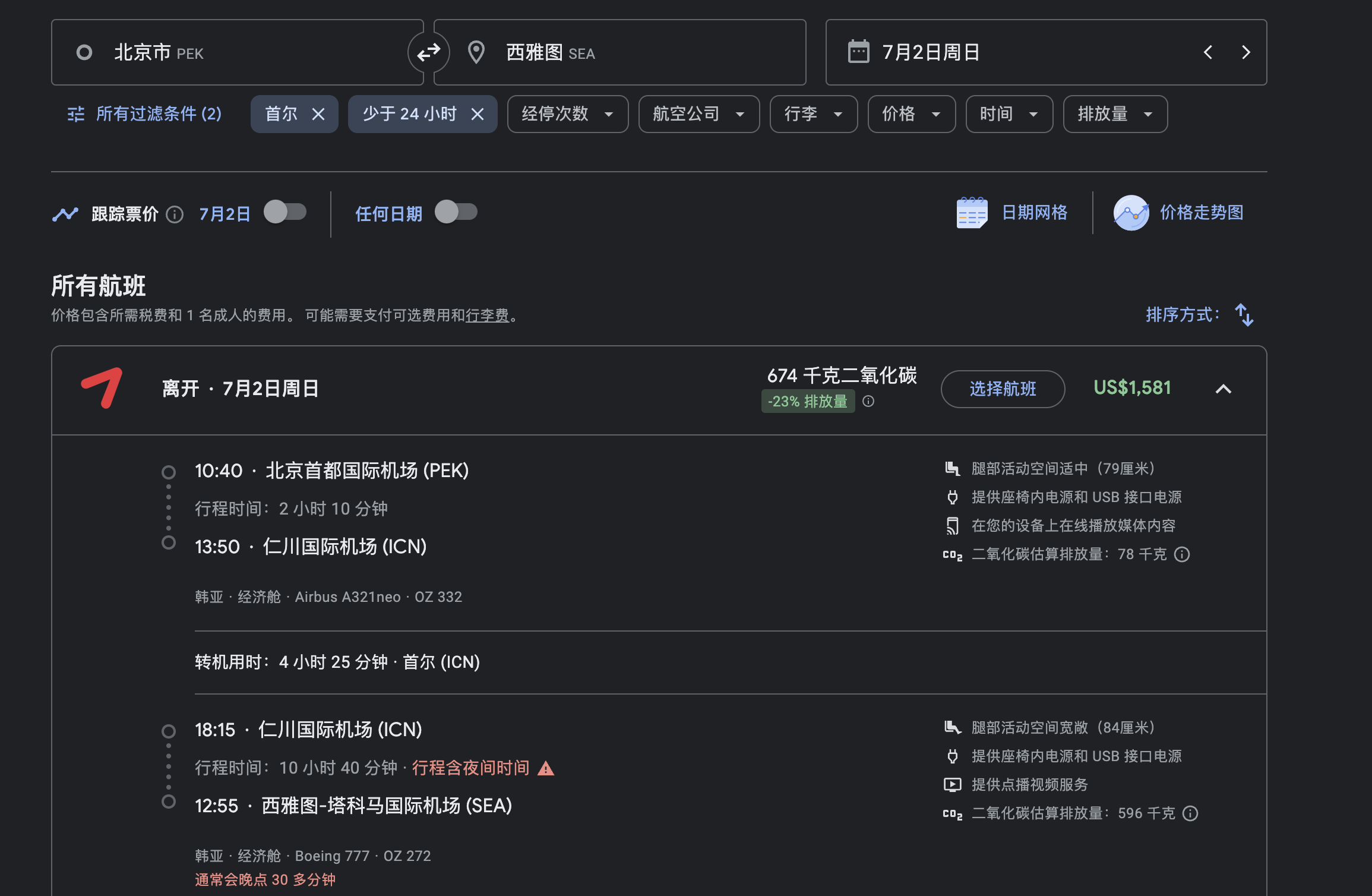The width and height of the screenshot is (1372, 896).
Task: Swap origin and destination airports
Action: (x=428, y=53)
